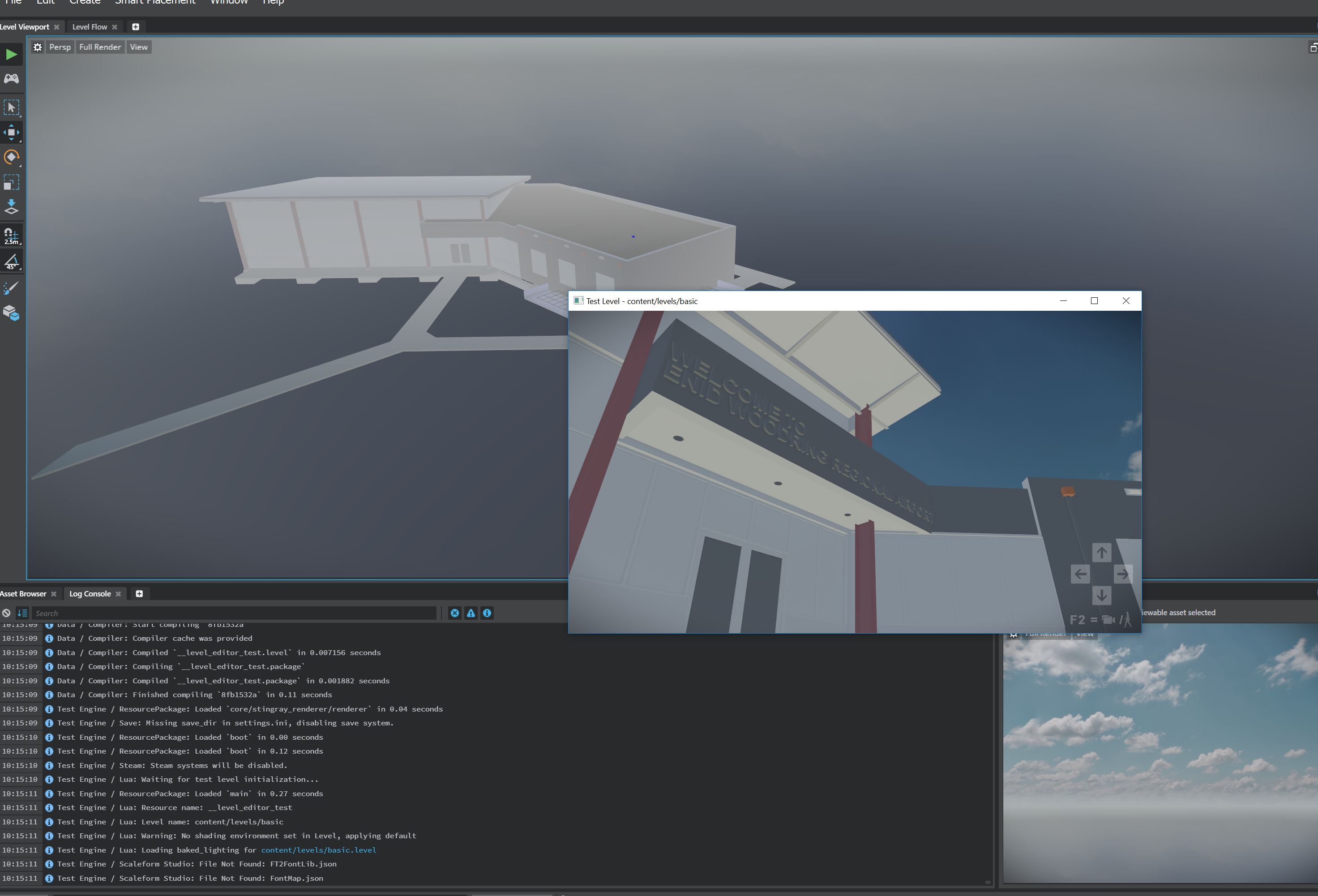Open the View dropdown in the viewport
Image resolution: width=1318 pixels, height=896 pixels.
138,47
